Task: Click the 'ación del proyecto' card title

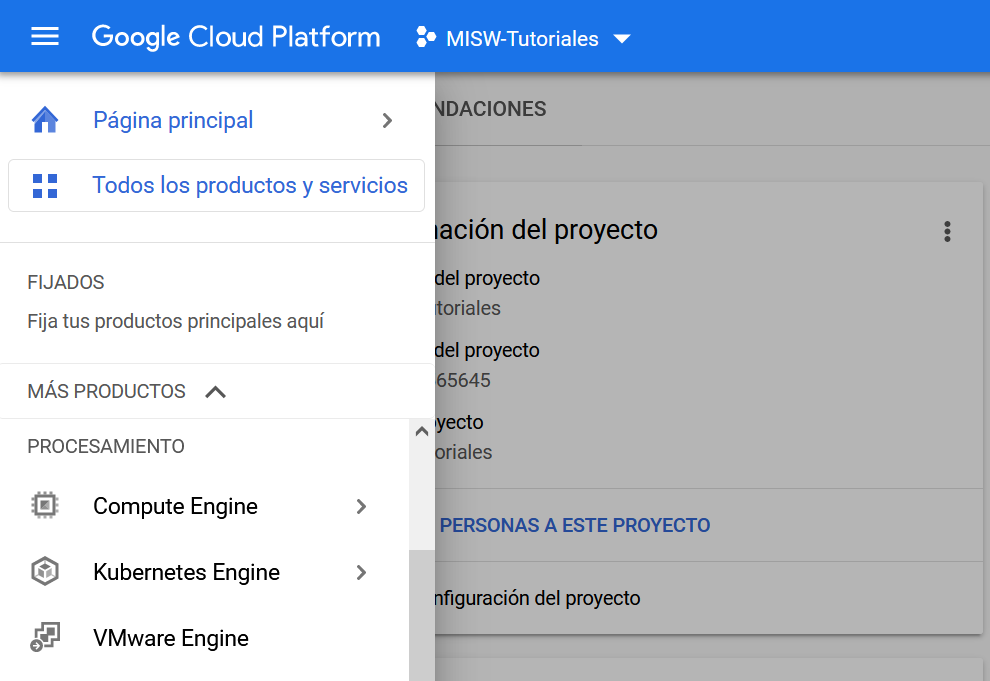Action: [x=546, y=230]
